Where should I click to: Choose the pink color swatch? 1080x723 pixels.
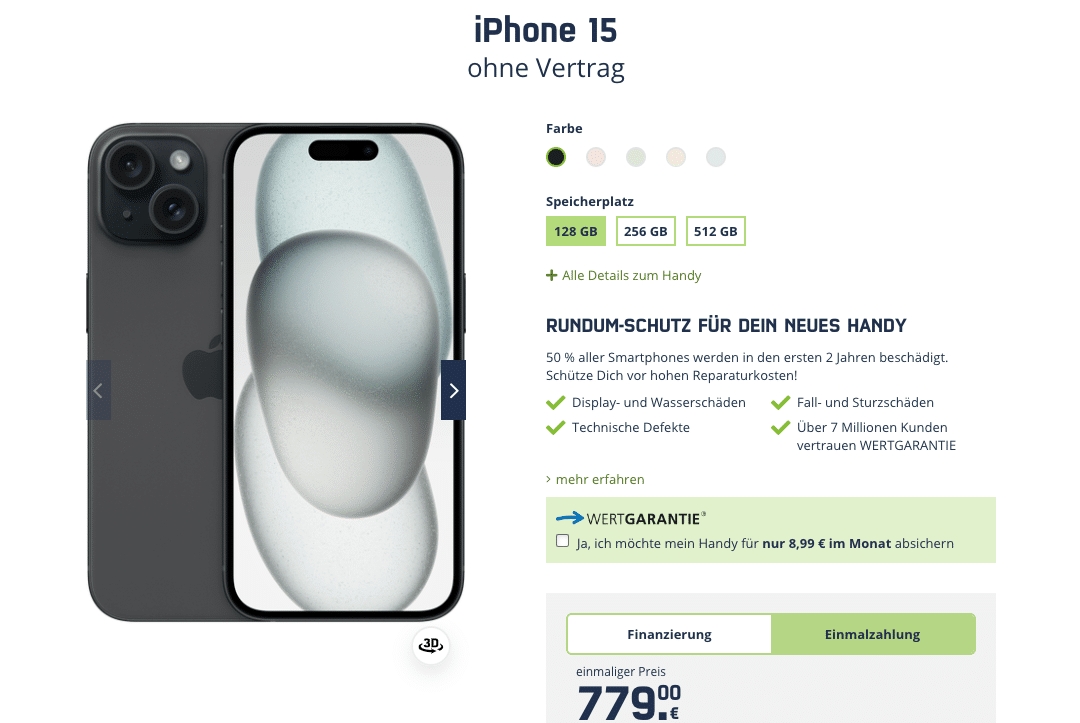(x=596, y=157)
